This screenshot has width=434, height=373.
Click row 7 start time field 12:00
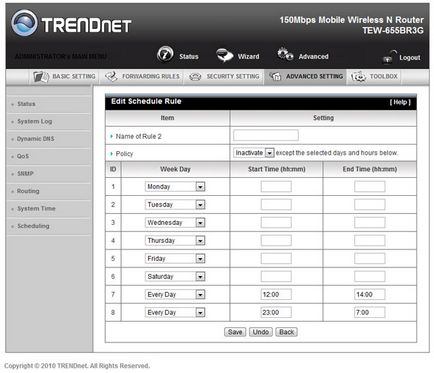[x=276, y=294]
